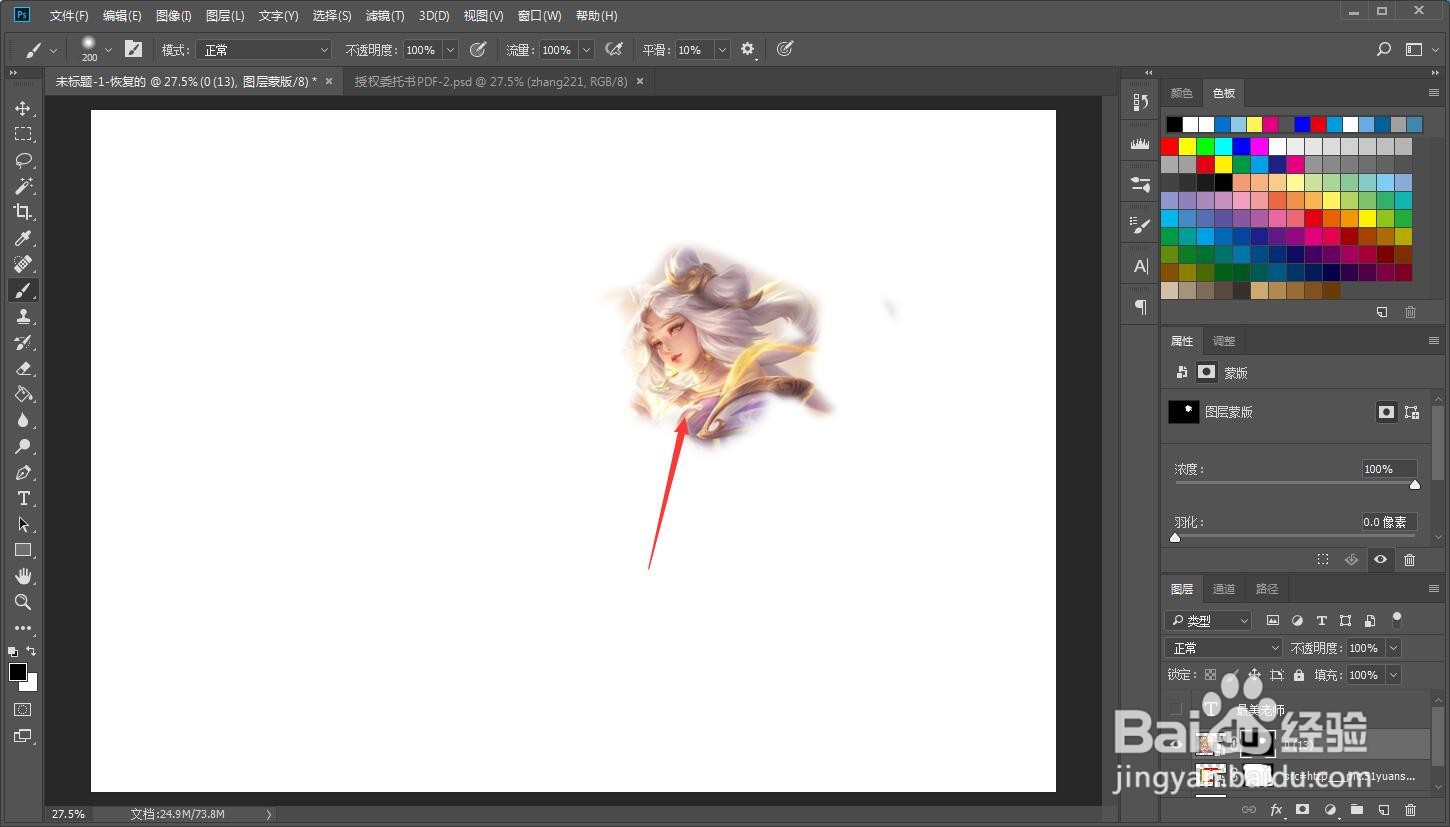Select the Lasso tool
This screenshot has height=827, width=1450.
23,160
